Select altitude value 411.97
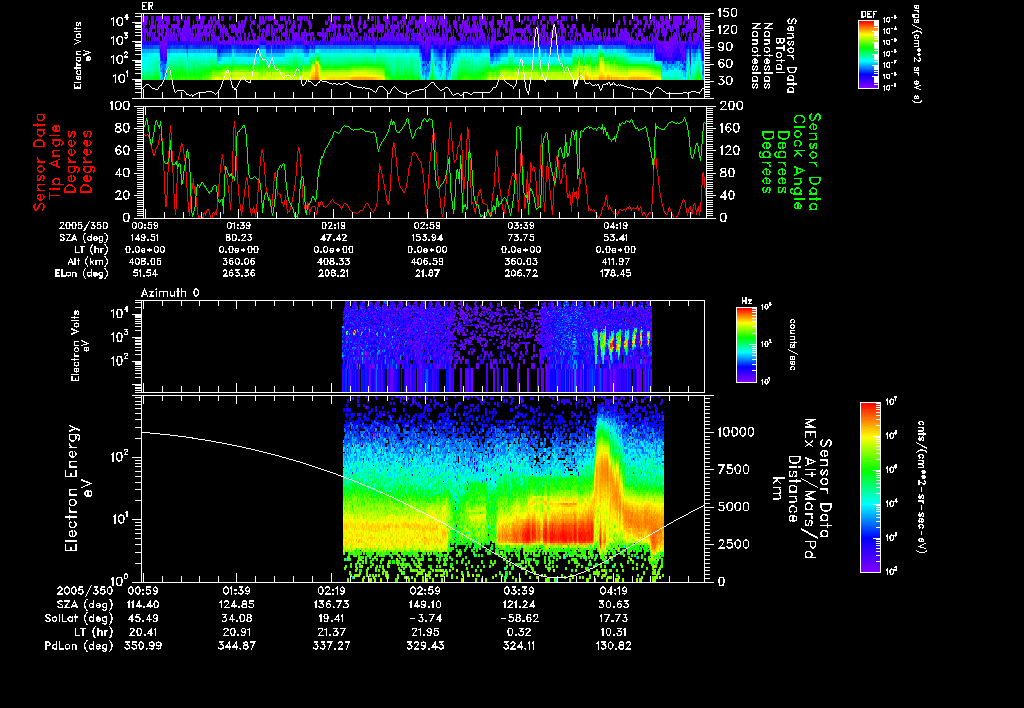1024x708 pixels. click(x=615, y=261)
